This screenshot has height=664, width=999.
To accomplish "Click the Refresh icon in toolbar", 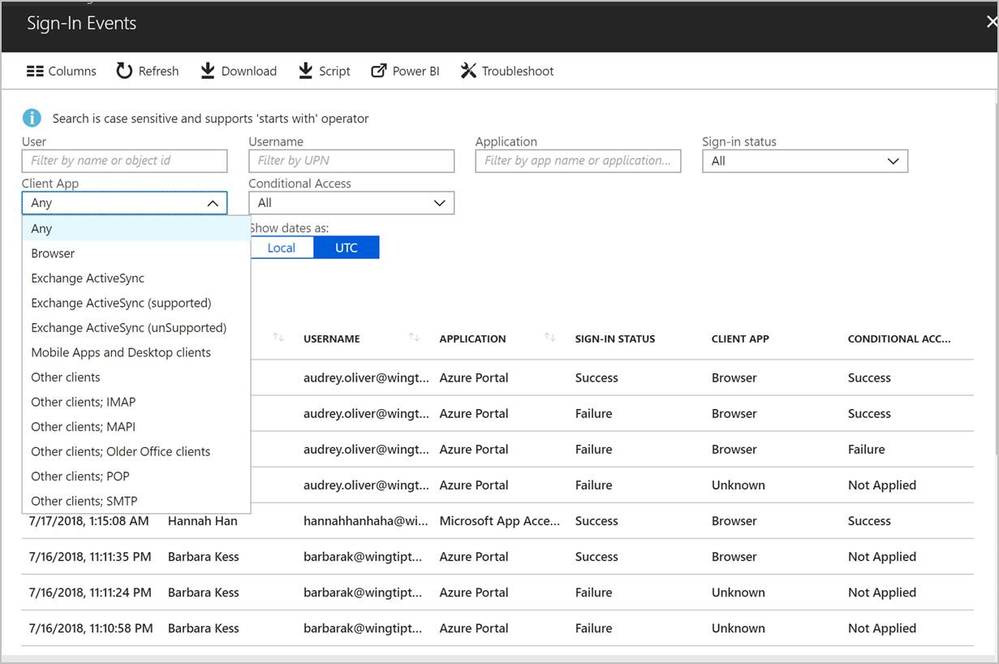I will 124,71.
